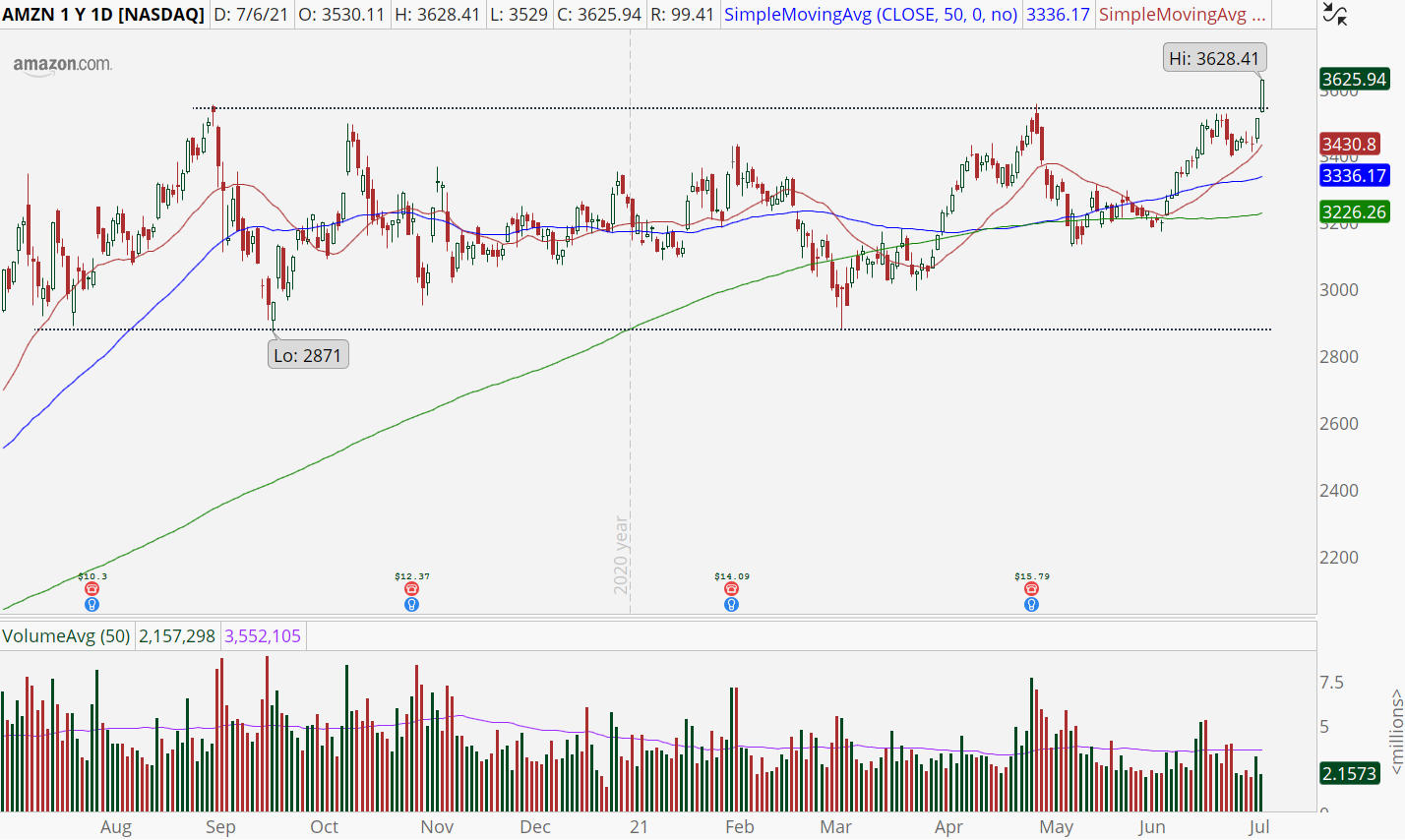Click the VolumeAvg (50) study label

(66, 636)
